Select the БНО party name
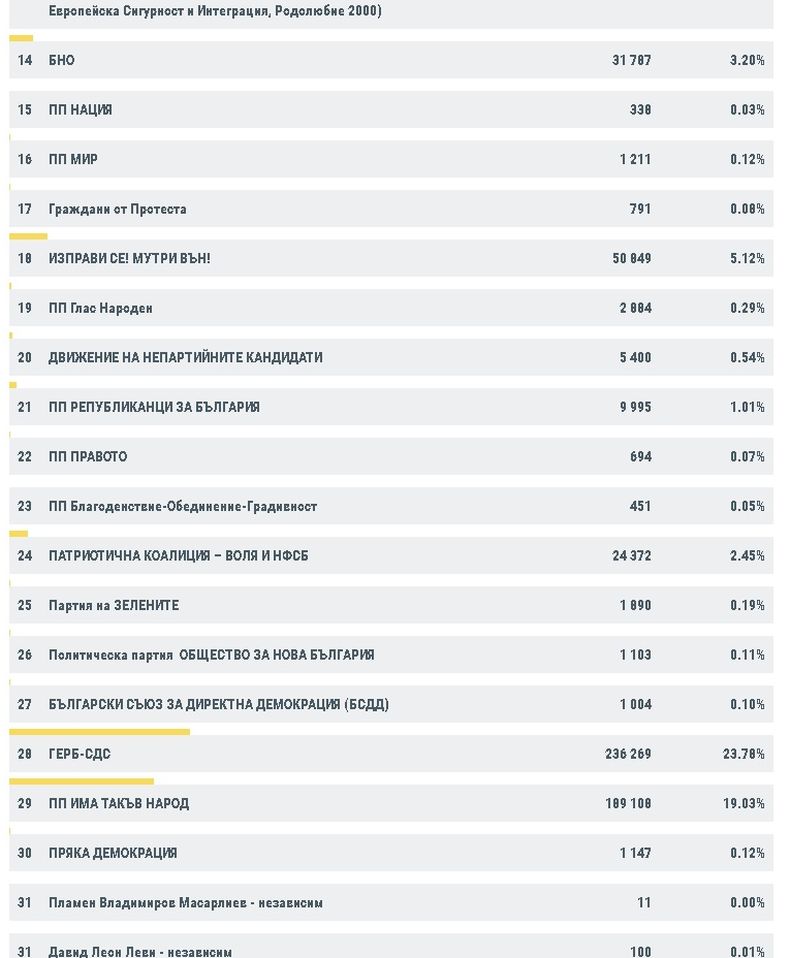This screenshot has width=790, height=958. click(61, 60)
